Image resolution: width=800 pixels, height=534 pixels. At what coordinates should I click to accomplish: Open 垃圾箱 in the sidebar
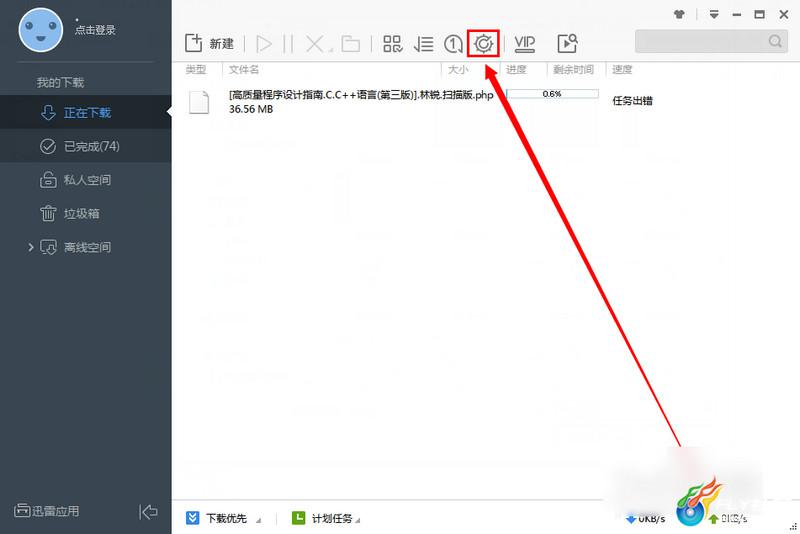coord(86,213)
